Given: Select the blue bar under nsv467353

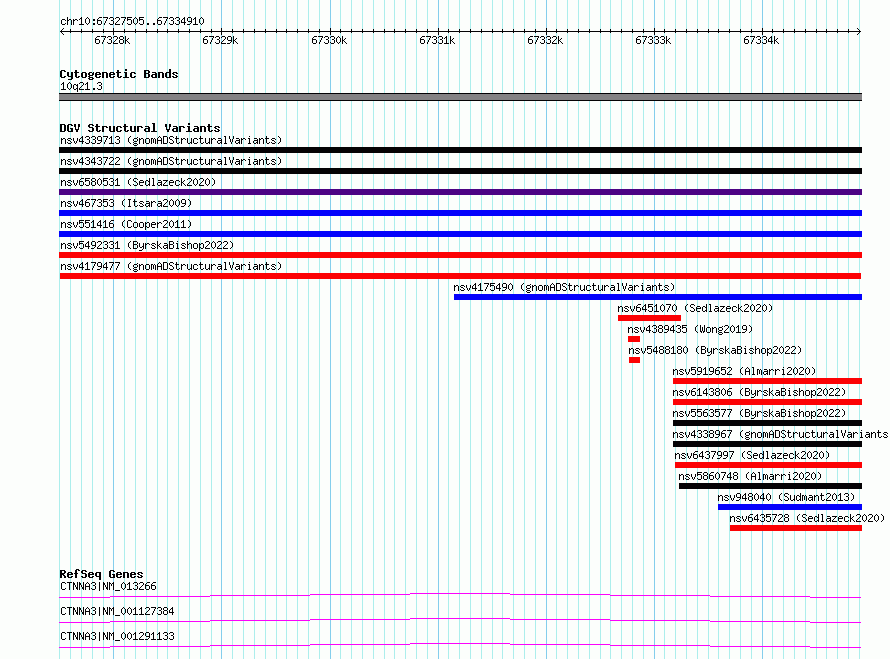Looking at the screenshot, I should coord(460,213).
